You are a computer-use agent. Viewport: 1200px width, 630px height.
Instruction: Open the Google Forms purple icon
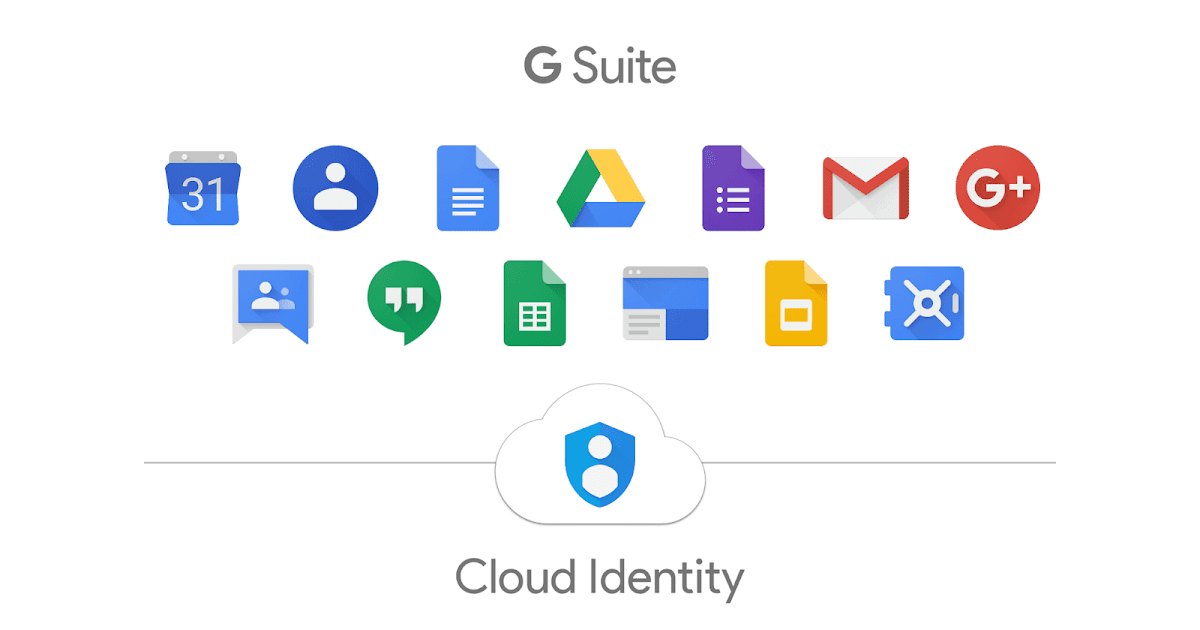[x=733, y=190]
